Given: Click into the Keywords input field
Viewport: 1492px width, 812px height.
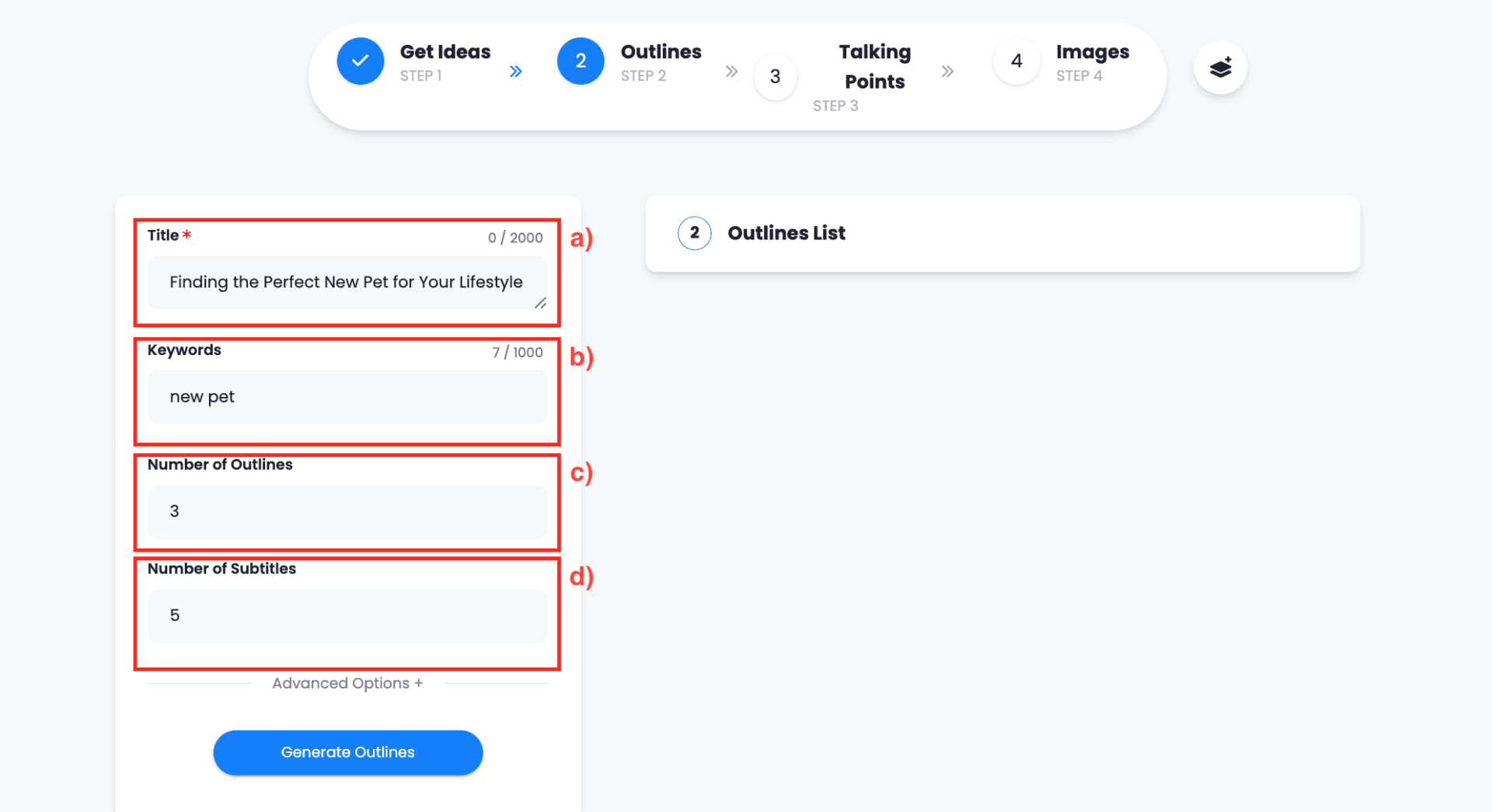Looking at the screenshot, I should 347,397.
